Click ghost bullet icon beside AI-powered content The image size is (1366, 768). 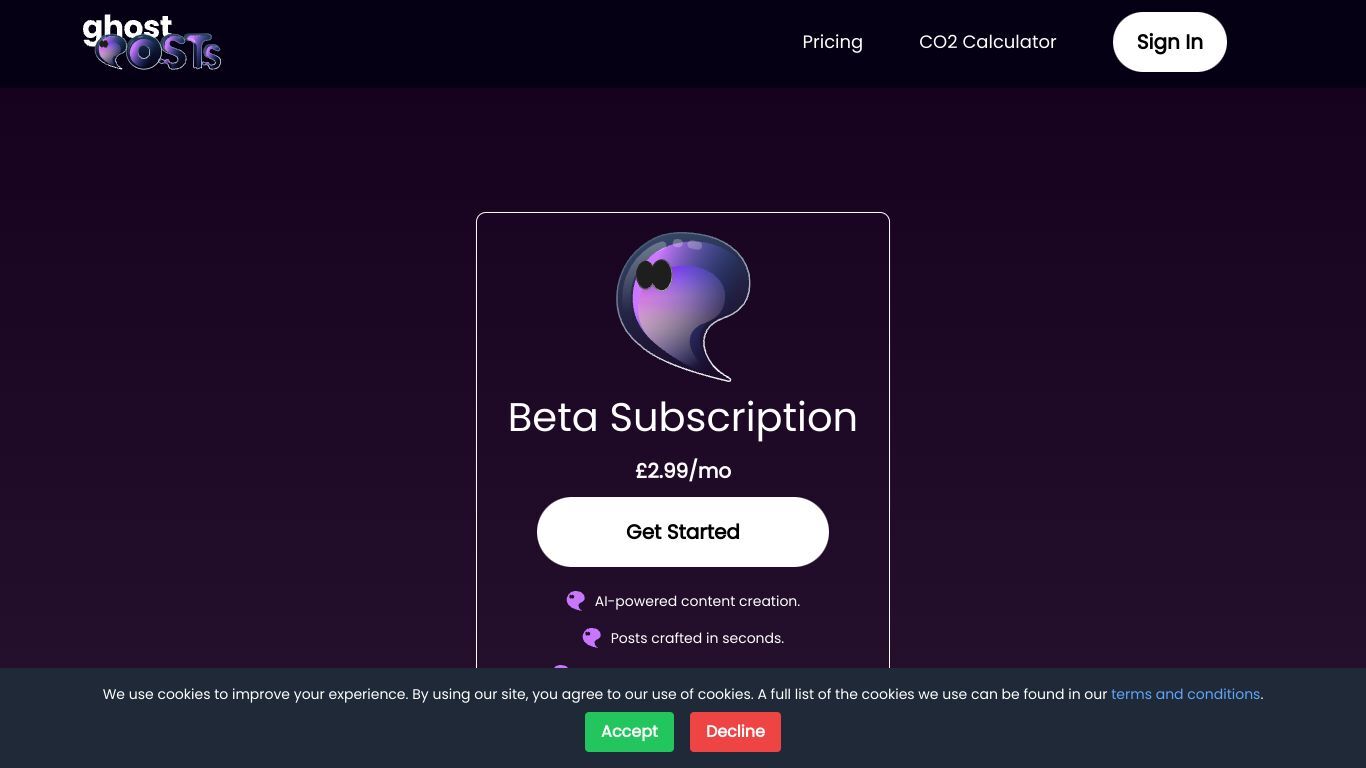pyautogui.click(x=576, y=601)
